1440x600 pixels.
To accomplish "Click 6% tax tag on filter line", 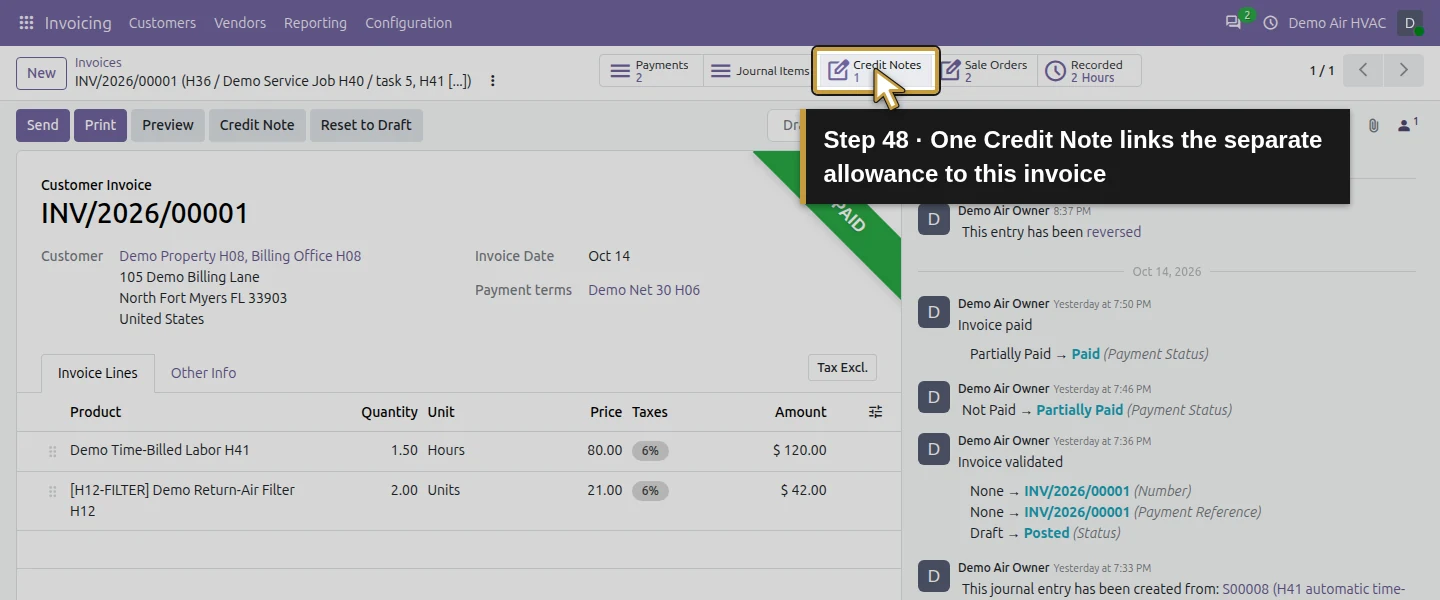I will pyautogui.click(x=650, y=491).
